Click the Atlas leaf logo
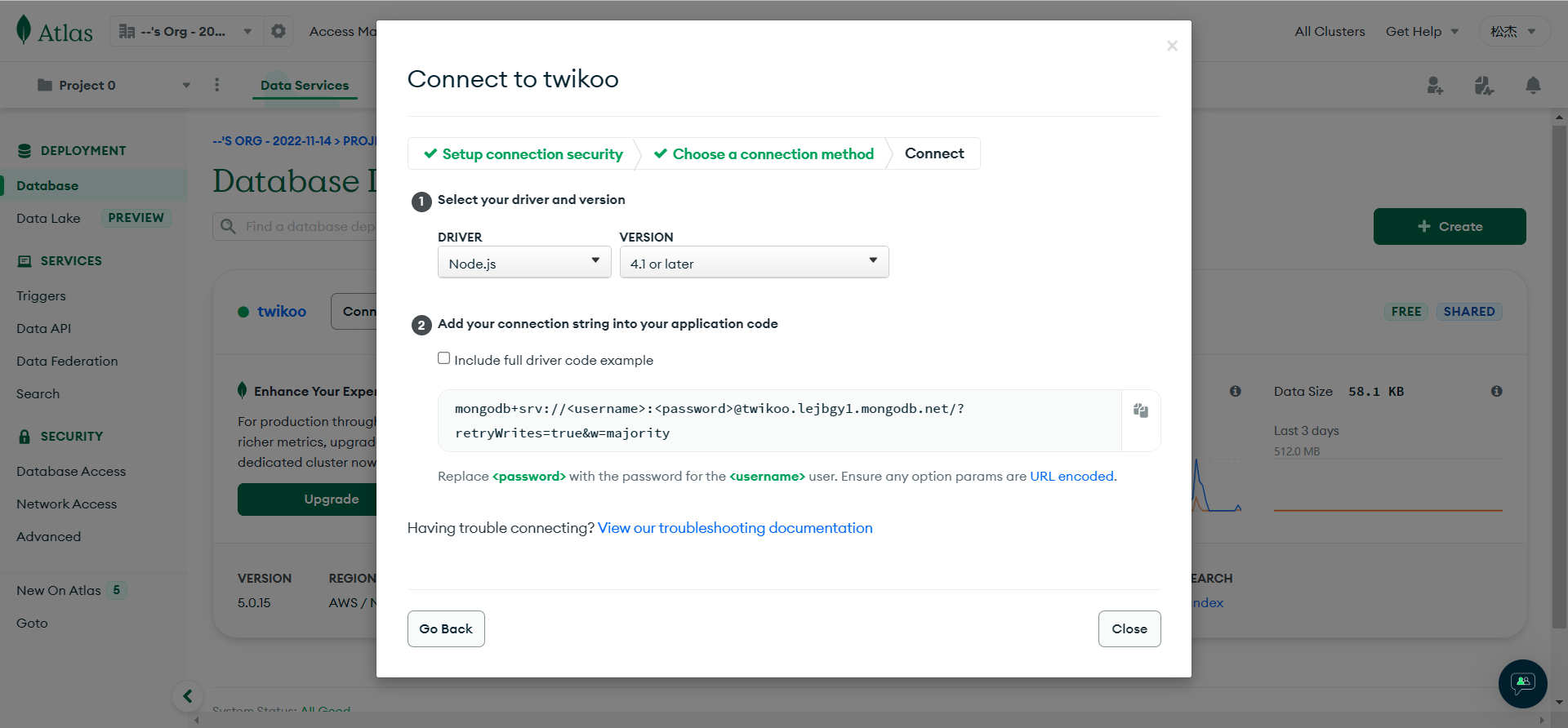The width and height of the screenshot is (1568, 728). [x=24, y=30]
